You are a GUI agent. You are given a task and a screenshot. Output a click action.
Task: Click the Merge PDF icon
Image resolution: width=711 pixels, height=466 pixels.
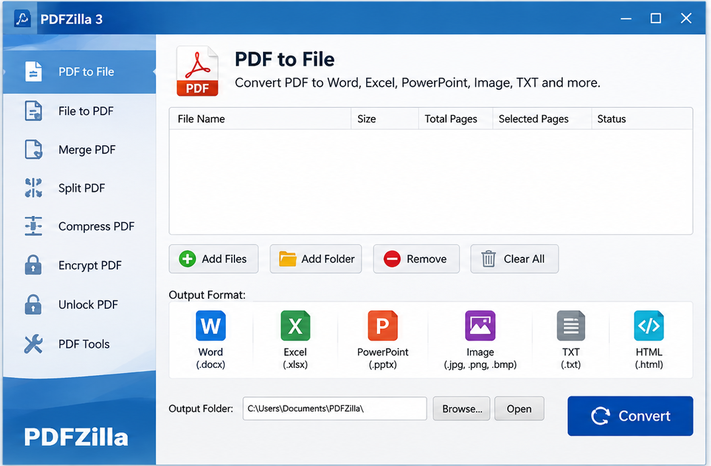[33, 150]
